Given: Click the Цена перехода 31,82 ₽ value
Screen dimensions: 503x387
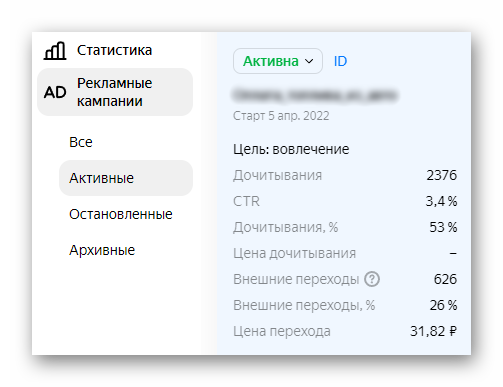Looking at the screenshot, I should coord(433,331).
